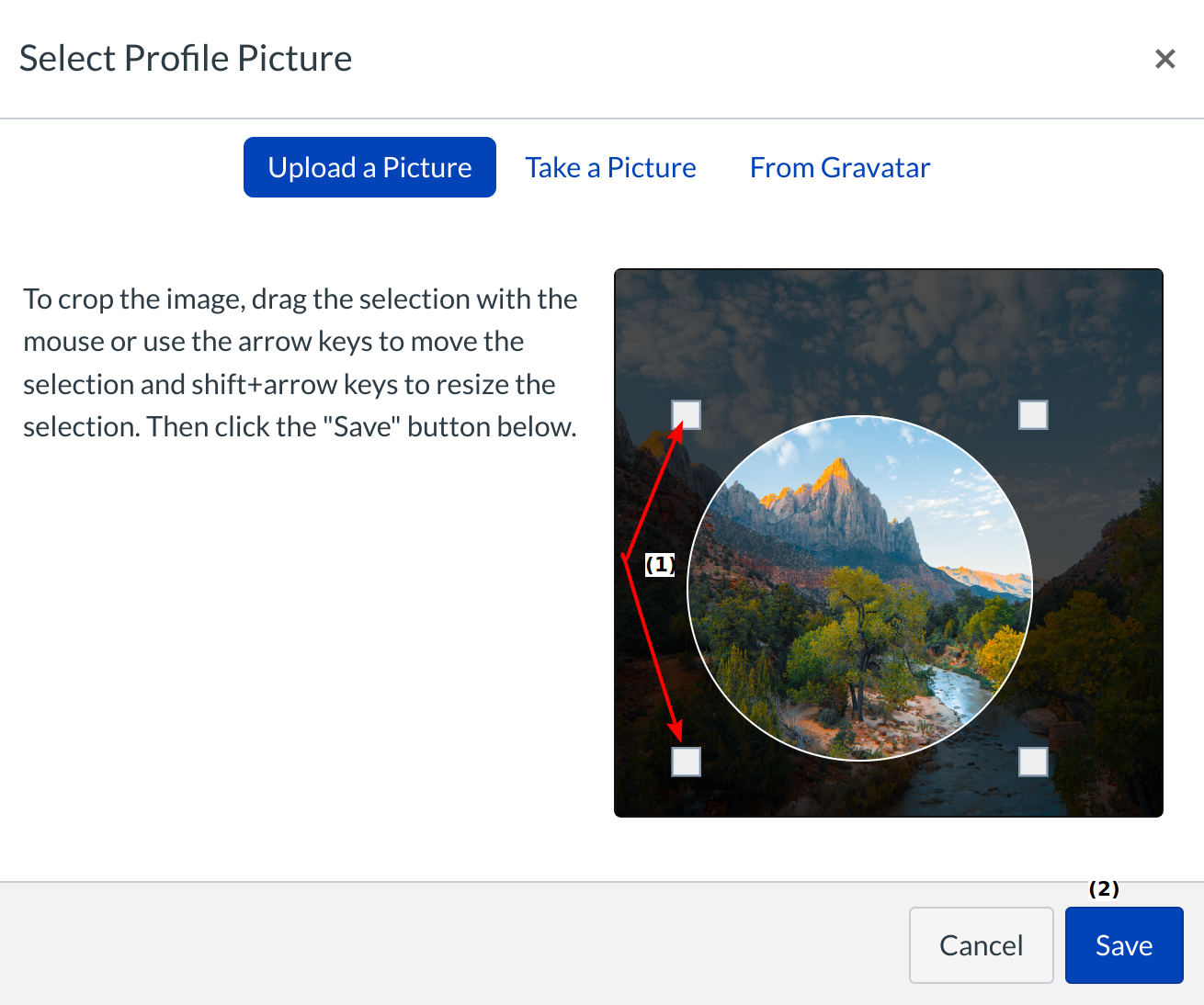
Task: Click the "Select Profile Picture" dialog title
Action: [x=186, y=59]
